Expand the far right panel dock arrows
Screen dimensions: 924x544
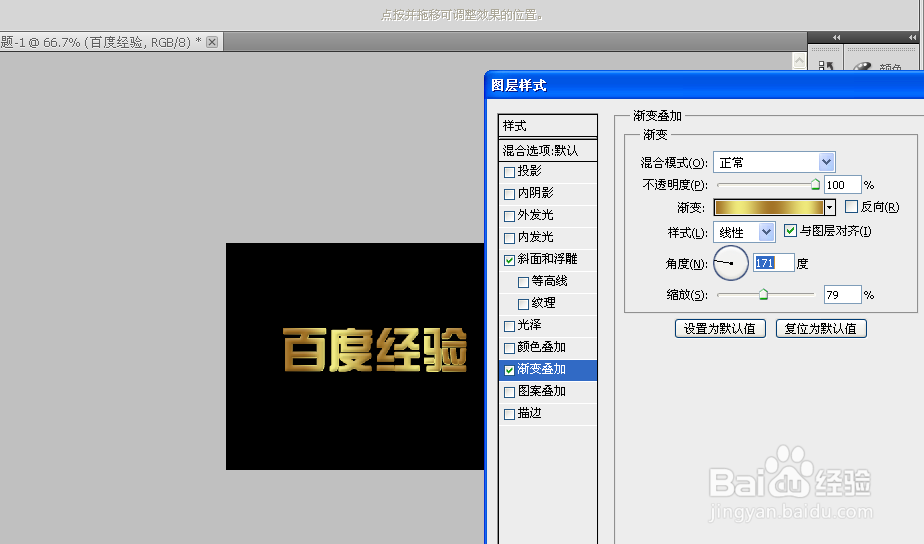click(912, 38)
